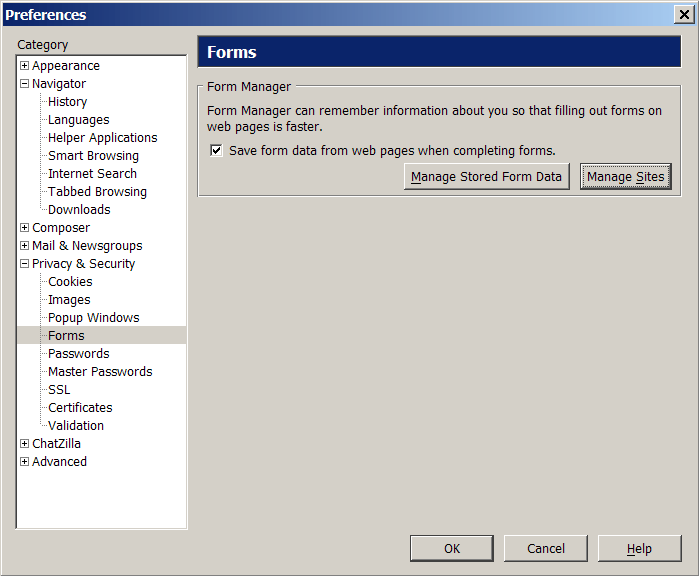Image resolution: width=699 pixels, height=576 pixels.
Task: Open the Cookies preferences
Action: [x=70, y=282]
